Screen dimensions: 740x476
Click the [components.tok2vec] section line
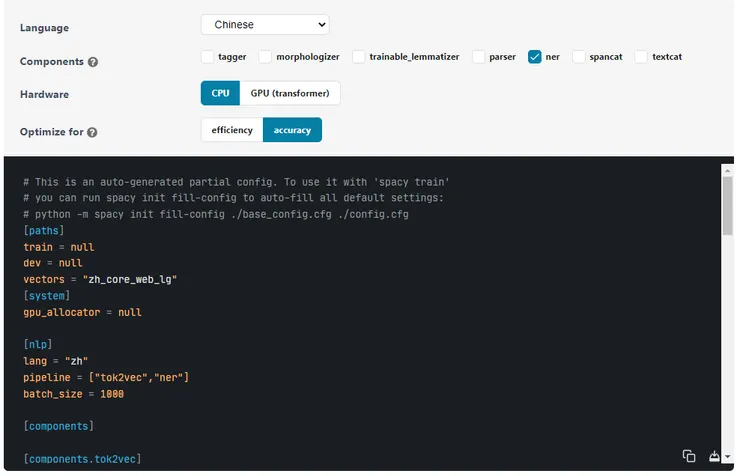click(x=82, y=459)
